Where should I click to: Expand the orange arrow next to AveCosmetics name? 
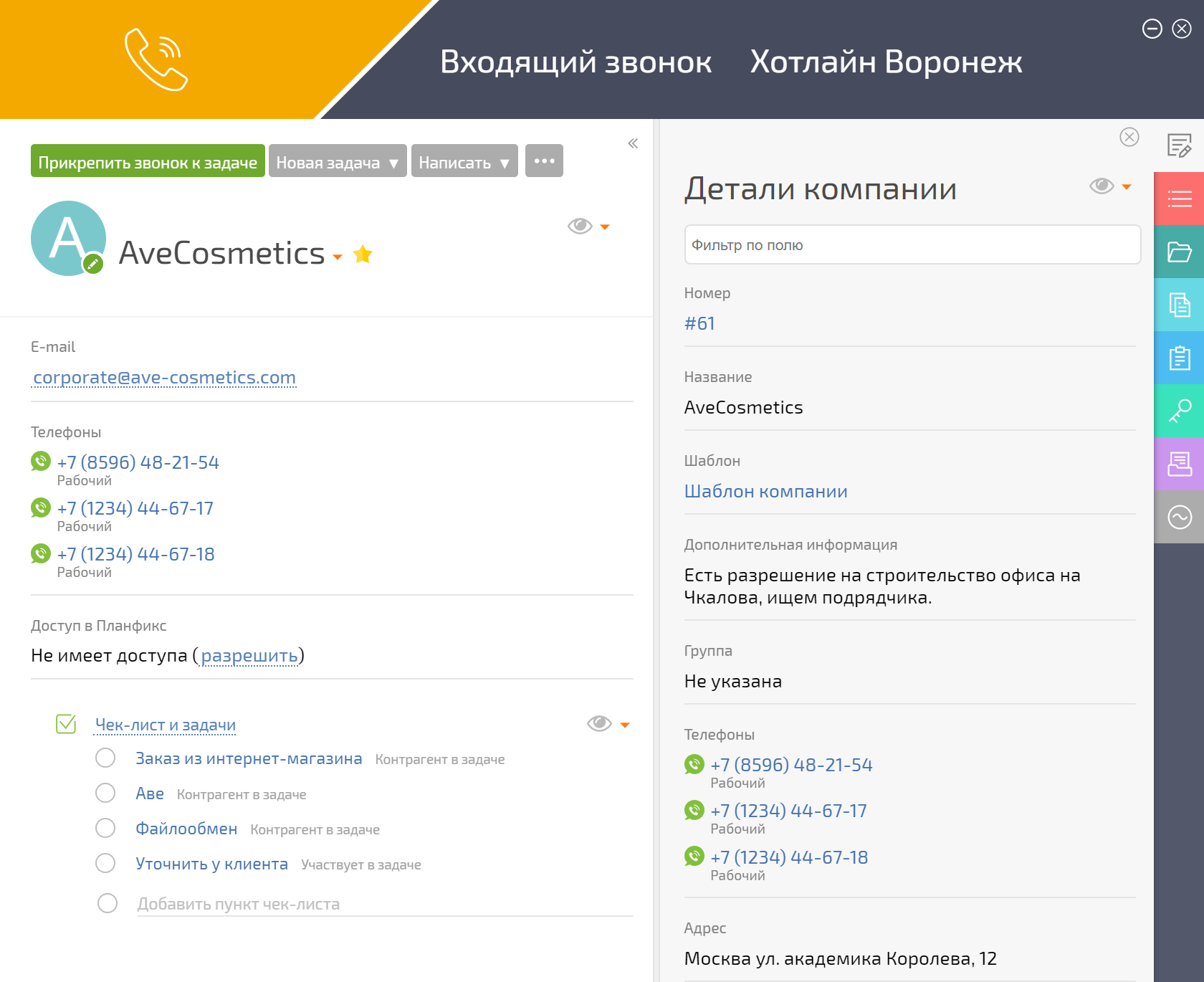click(338, 257)
